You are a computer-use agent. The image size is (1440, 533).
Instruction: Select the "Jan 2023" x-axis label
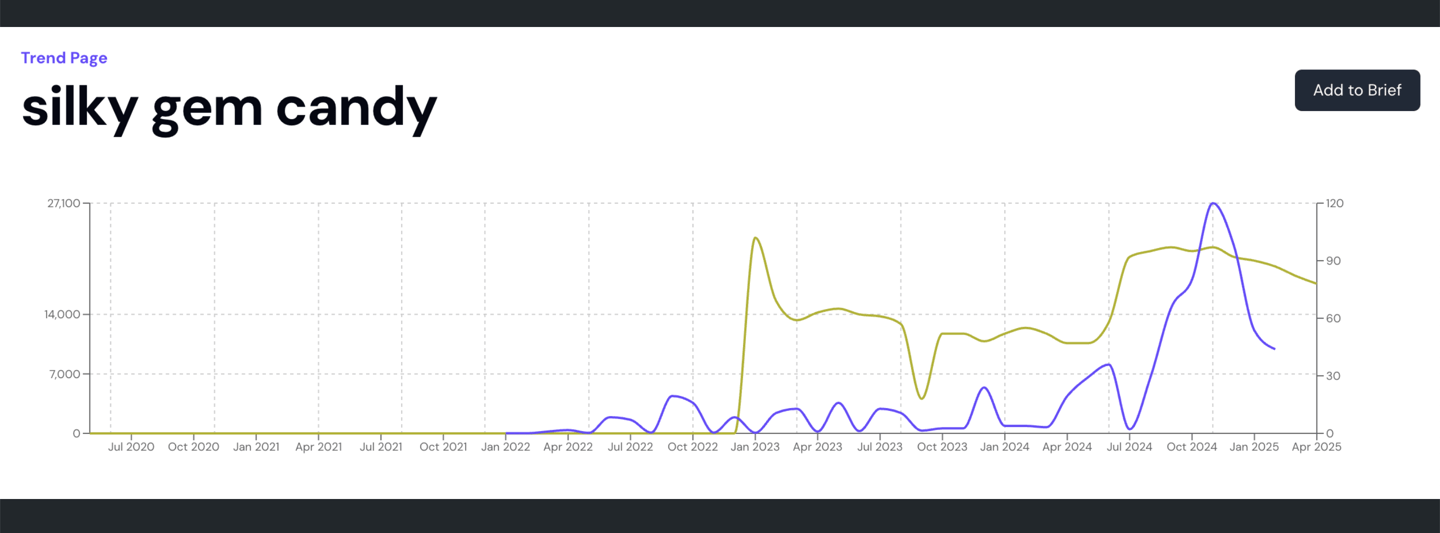point(755,447)
